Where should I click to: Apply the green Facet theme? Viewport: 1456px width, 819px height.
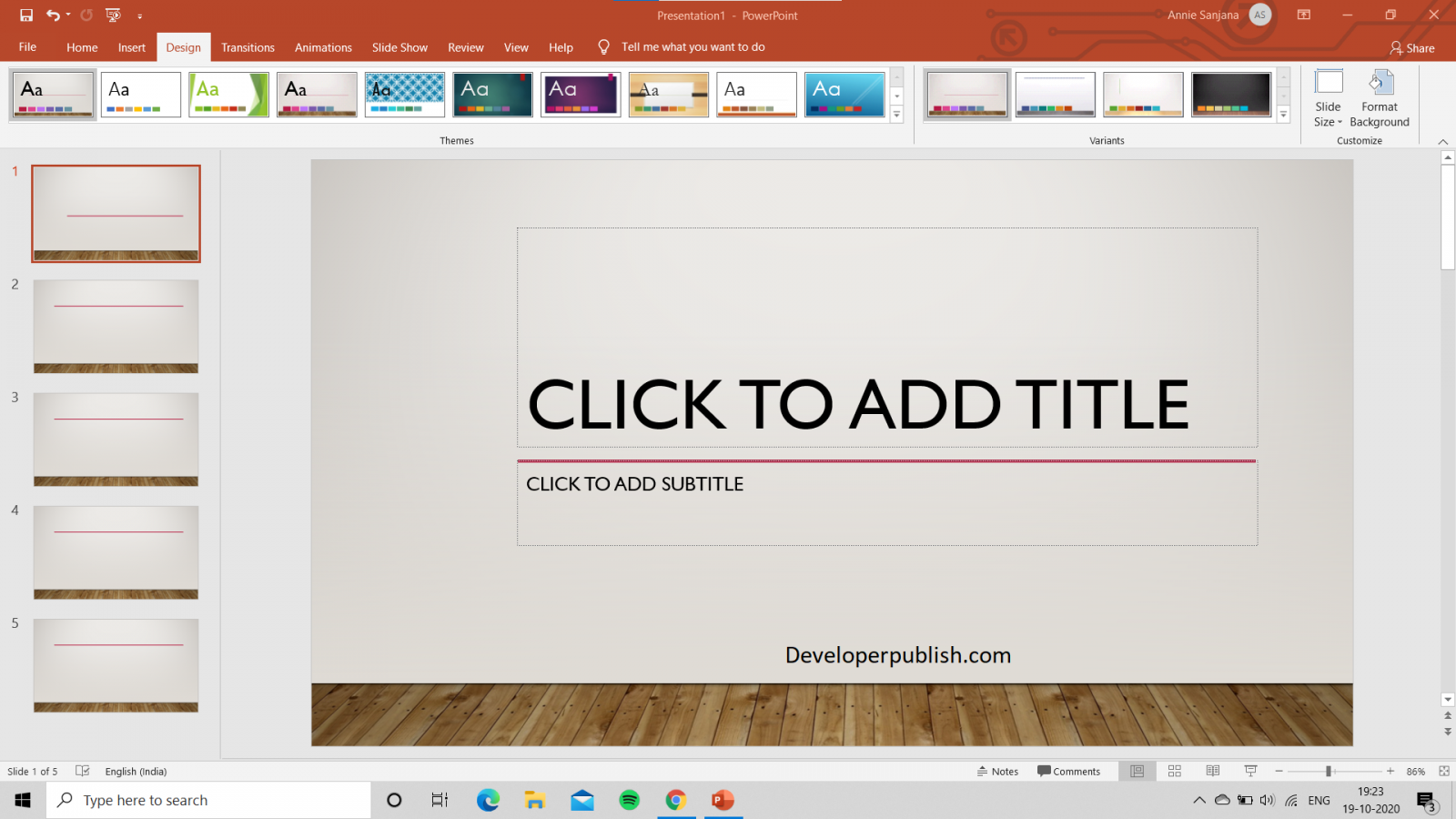point(228,94)
